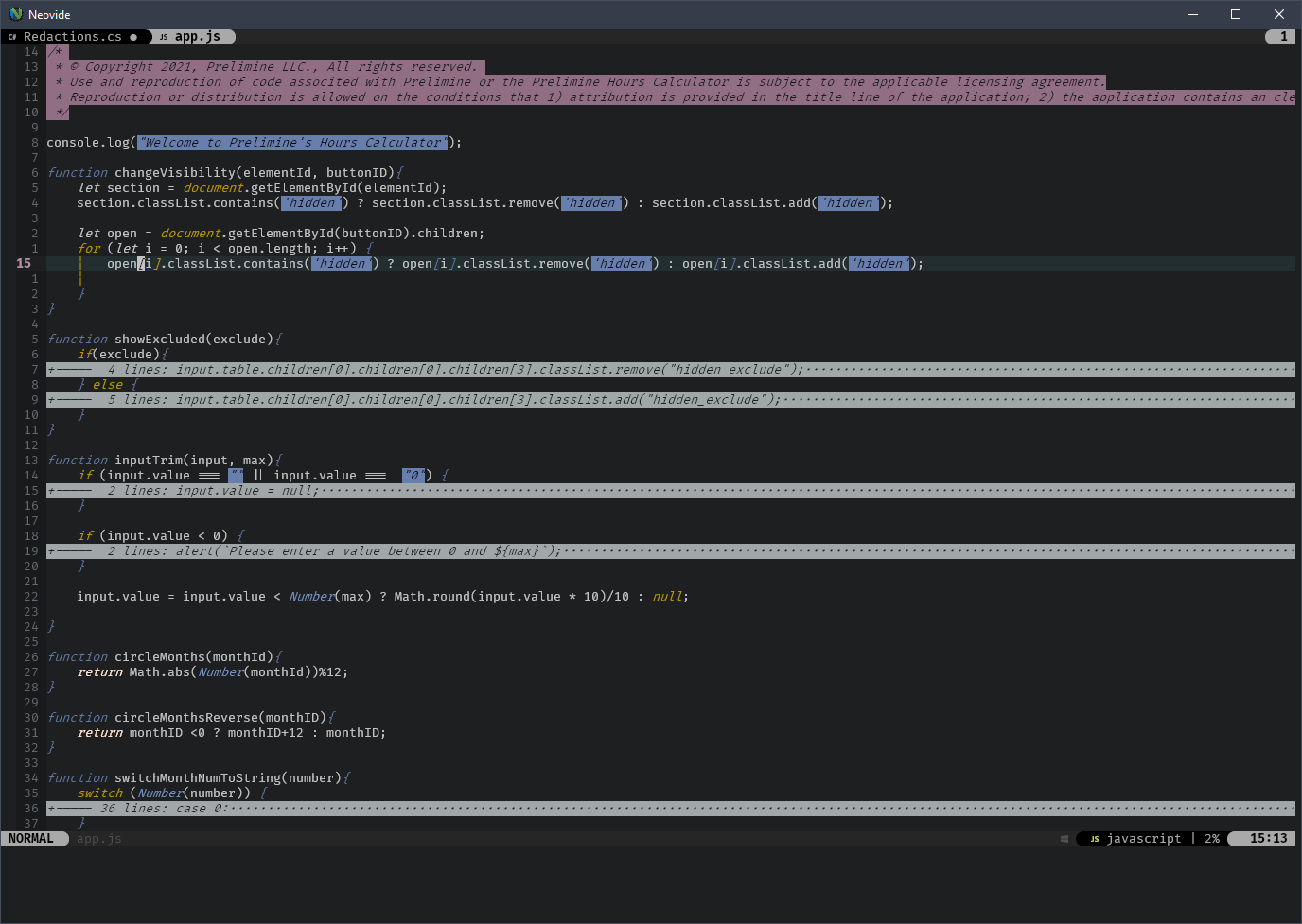Click the '} else {' line

click(107, 385)
